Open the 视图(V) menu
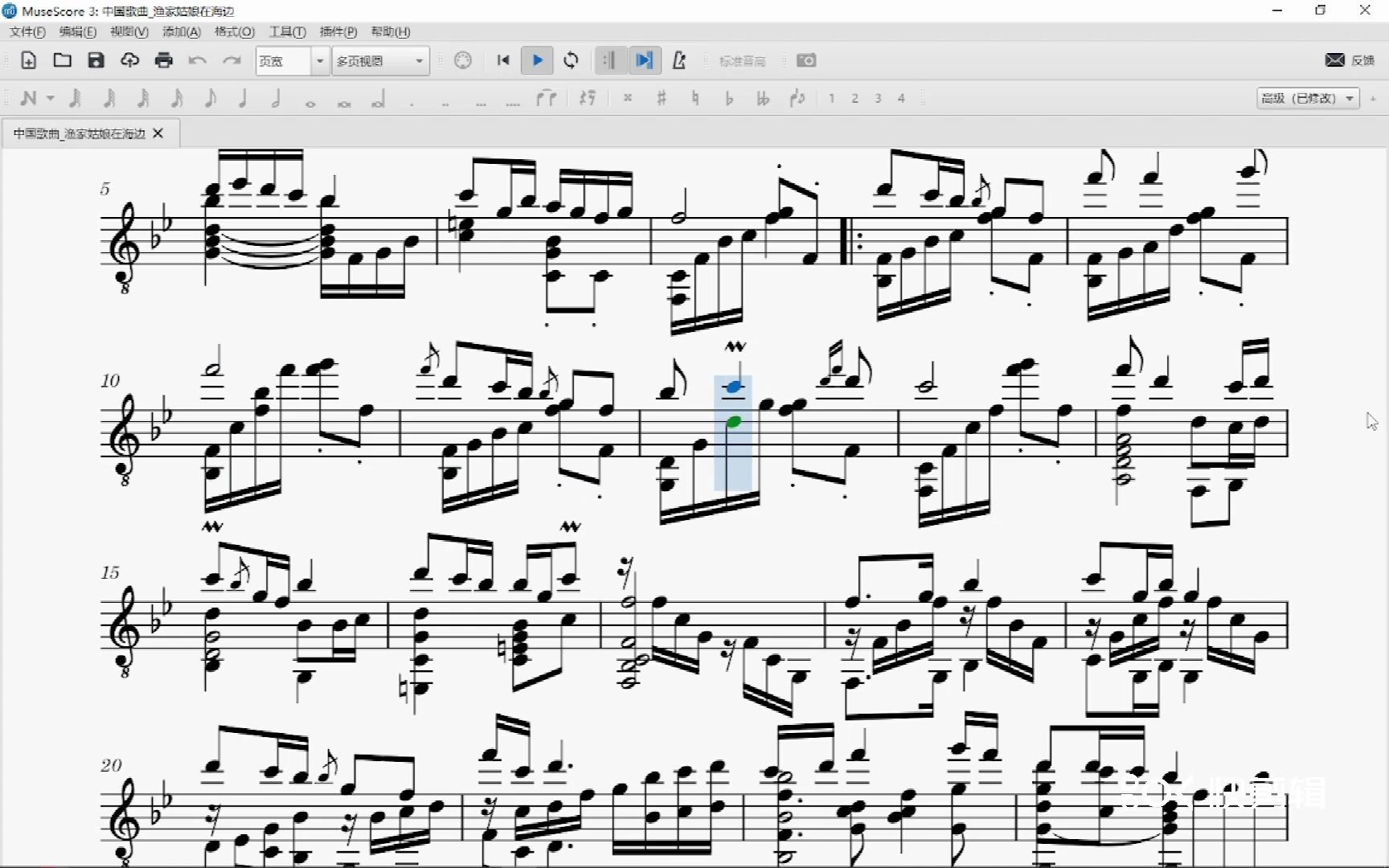Screen dimensions: 1389x868 (129, 31)
